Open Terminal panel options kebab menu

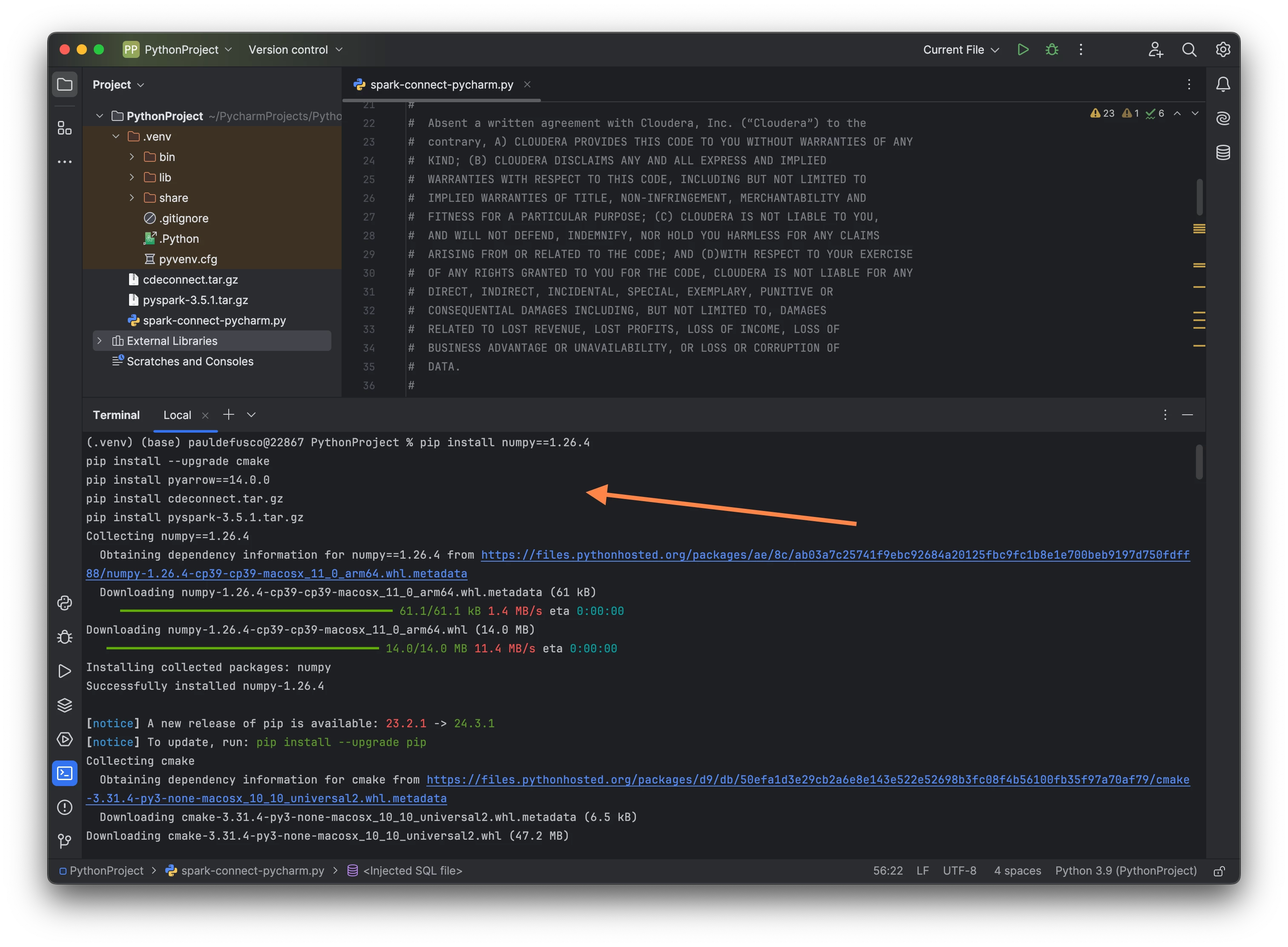1165,415
